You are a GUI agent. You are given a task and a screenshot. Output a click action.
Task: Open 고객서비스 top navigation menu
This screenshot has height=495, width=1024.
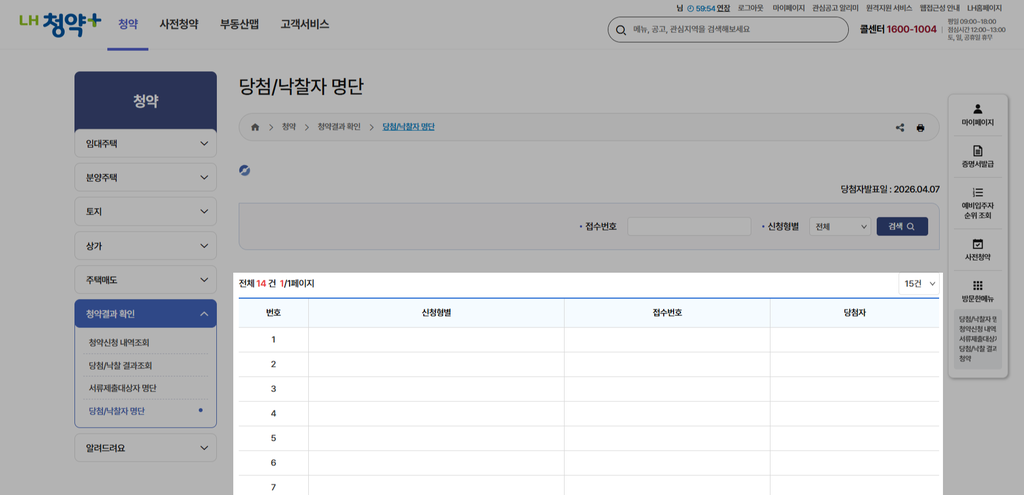pyautogui.click(x=305, y=25)
